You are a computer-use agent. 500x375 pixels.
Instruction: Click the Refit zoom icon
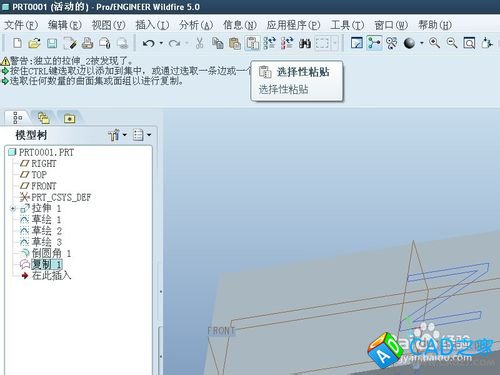click(469, 43)
